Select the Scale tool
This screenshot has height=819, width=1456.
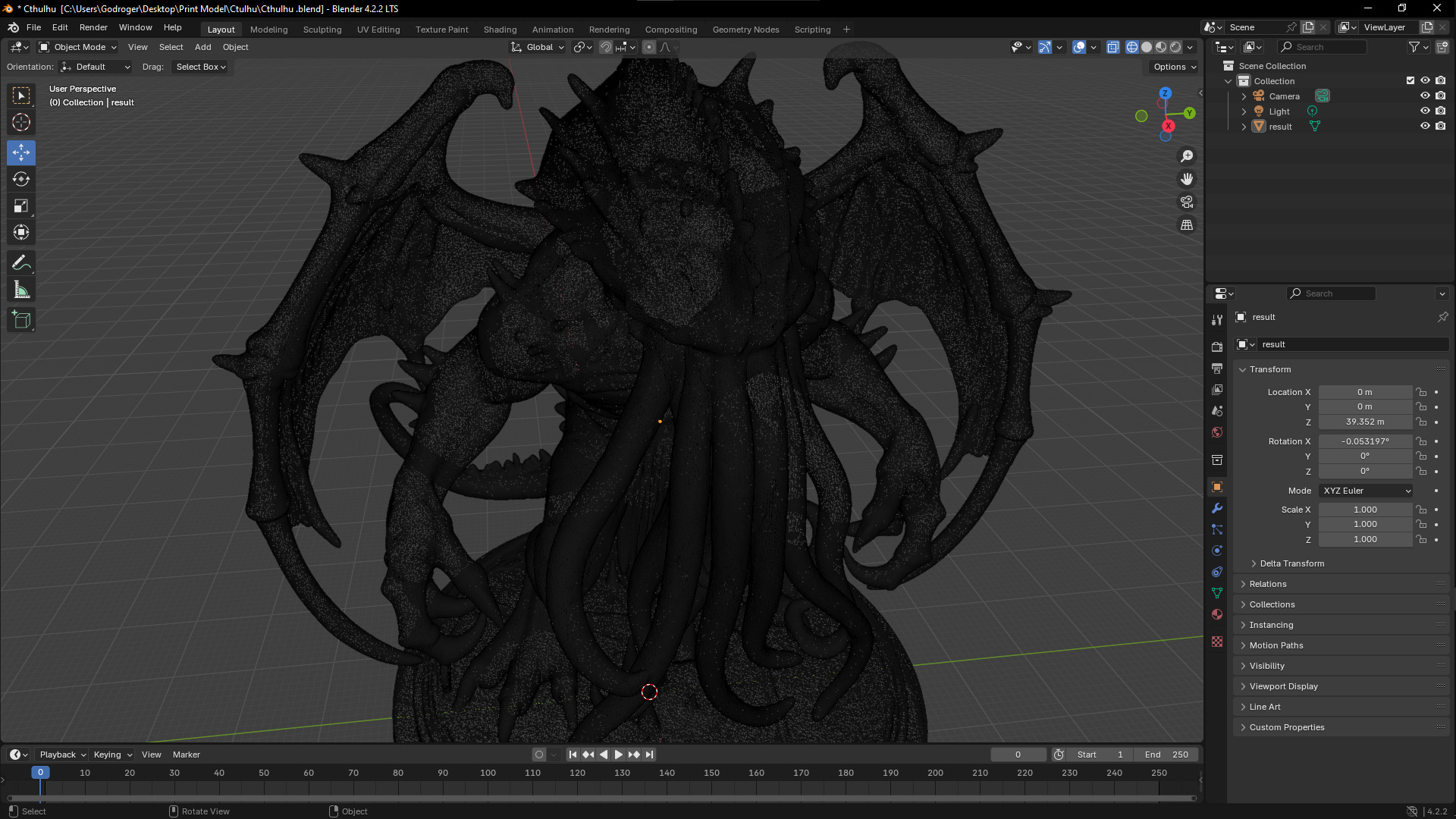(x=21, y=206)
